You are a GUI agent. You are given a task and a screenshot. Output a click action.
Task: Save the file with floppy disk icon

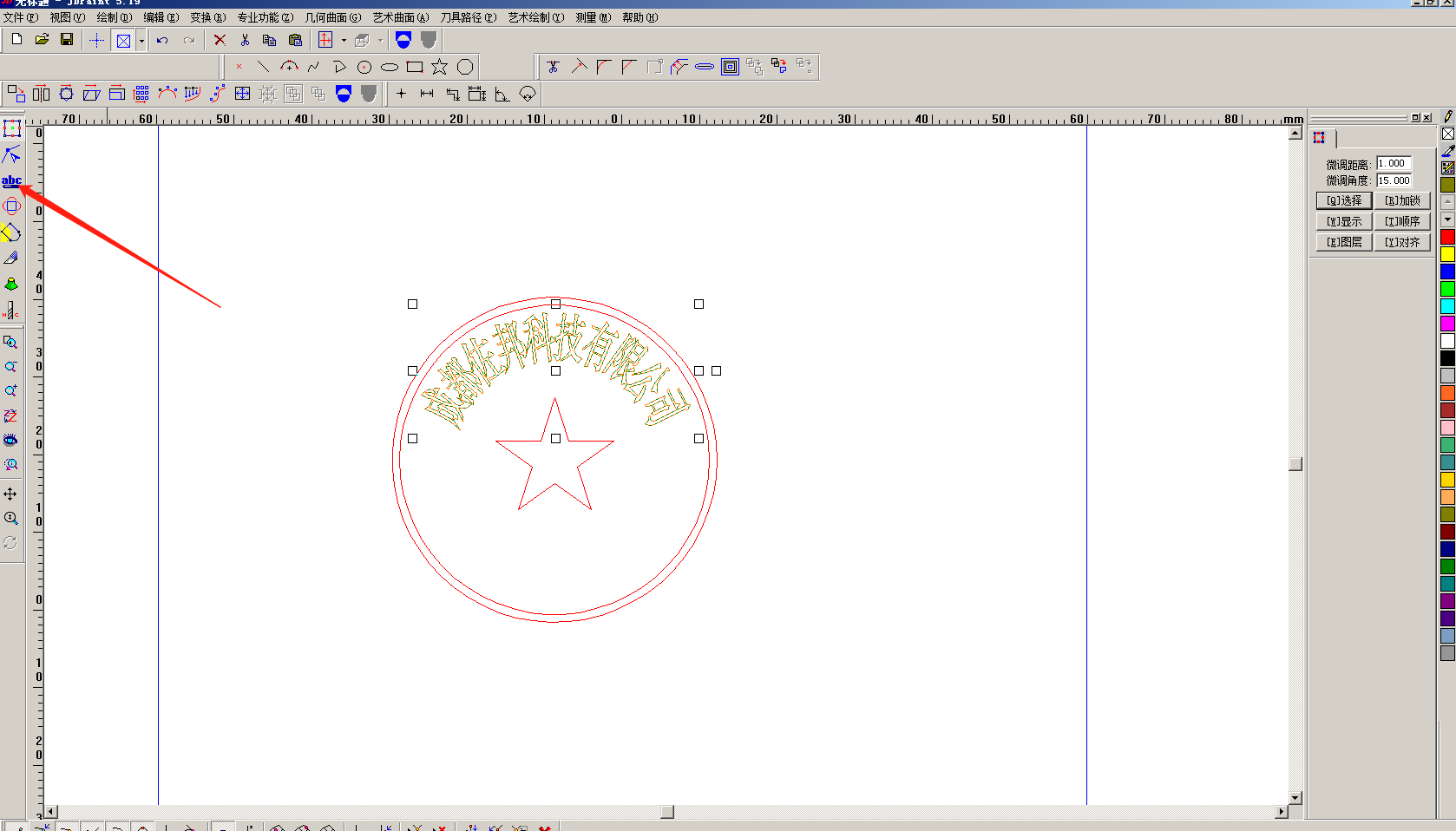[x=67, y=40]
